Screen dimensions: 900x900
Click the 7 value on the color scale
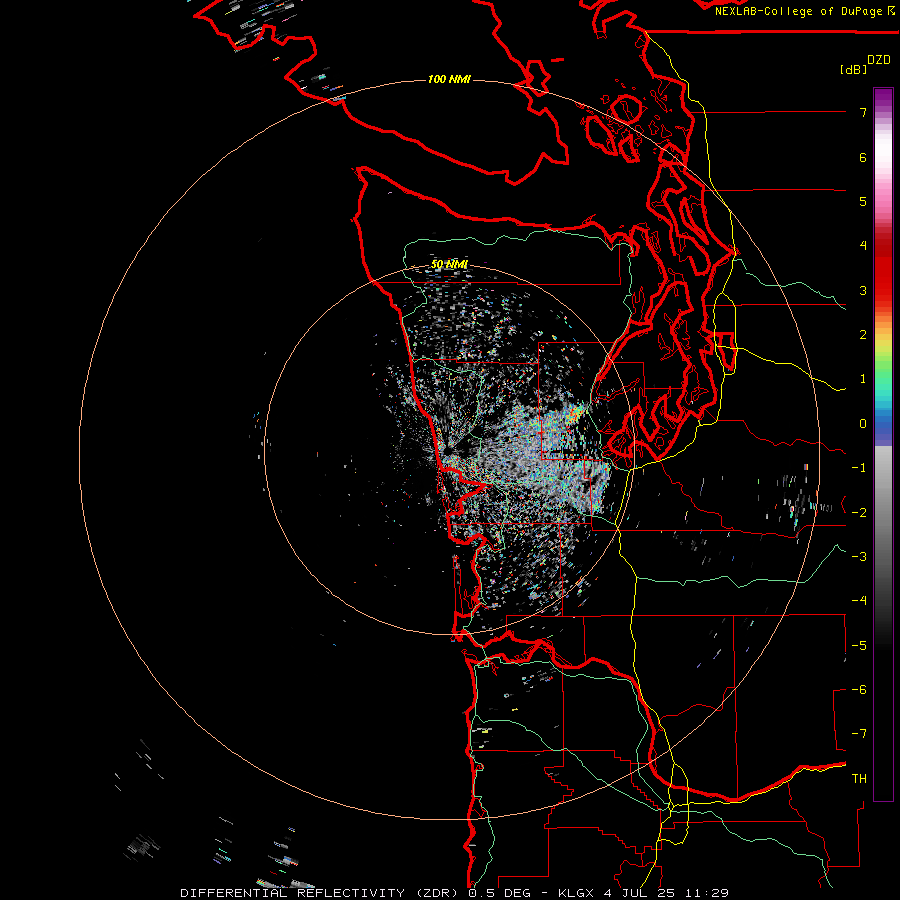tap(863, 112)
